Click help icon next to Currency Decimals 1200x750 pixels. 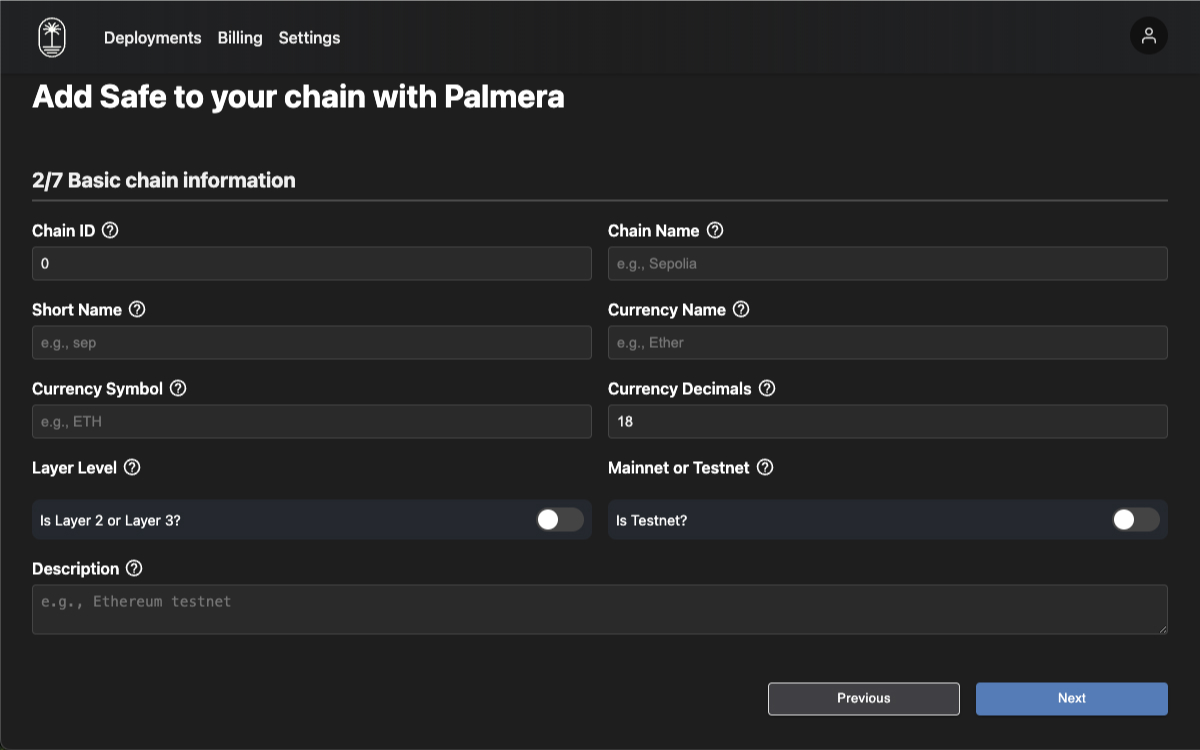(767, 388)
